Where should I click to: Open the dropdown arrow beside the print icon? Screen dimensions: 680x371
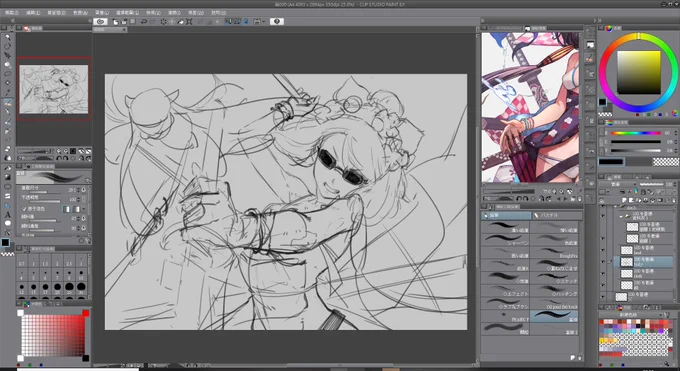point(263,21)
